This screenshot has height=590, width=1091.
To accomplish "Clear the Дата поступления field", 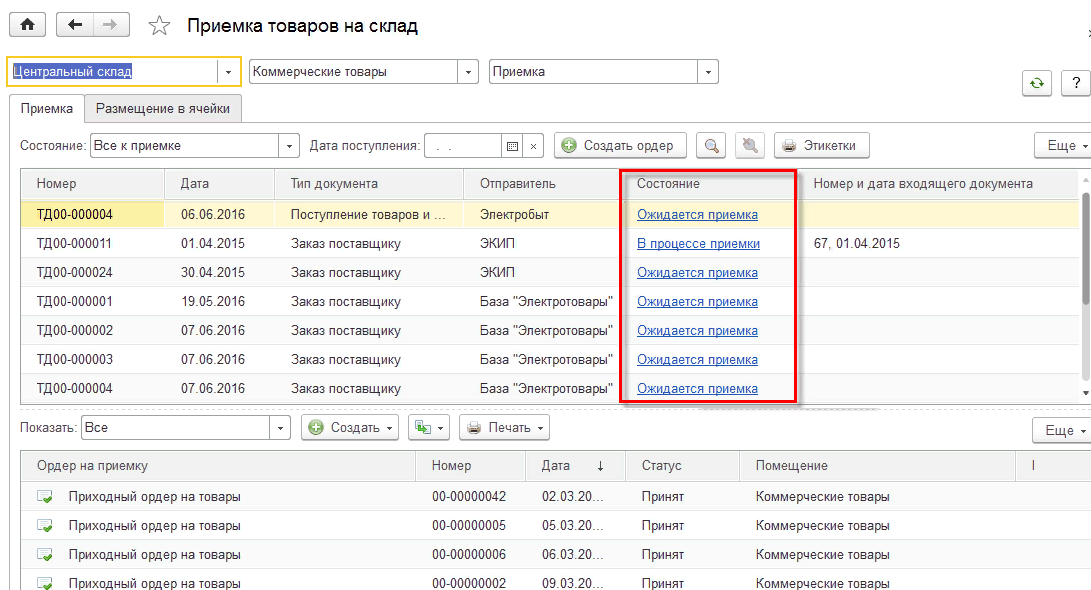I will 534,146.
